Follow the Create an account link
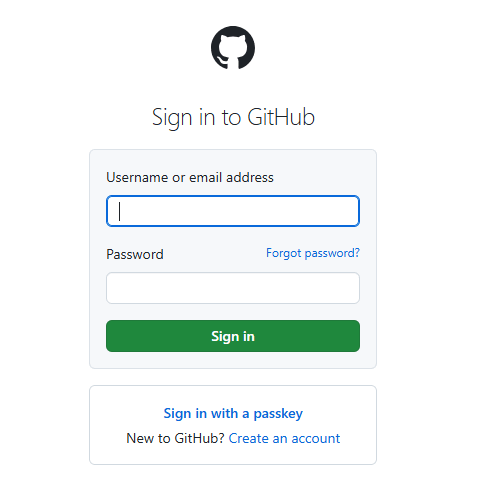Screen dimensions: 488x493 point(284,438)
